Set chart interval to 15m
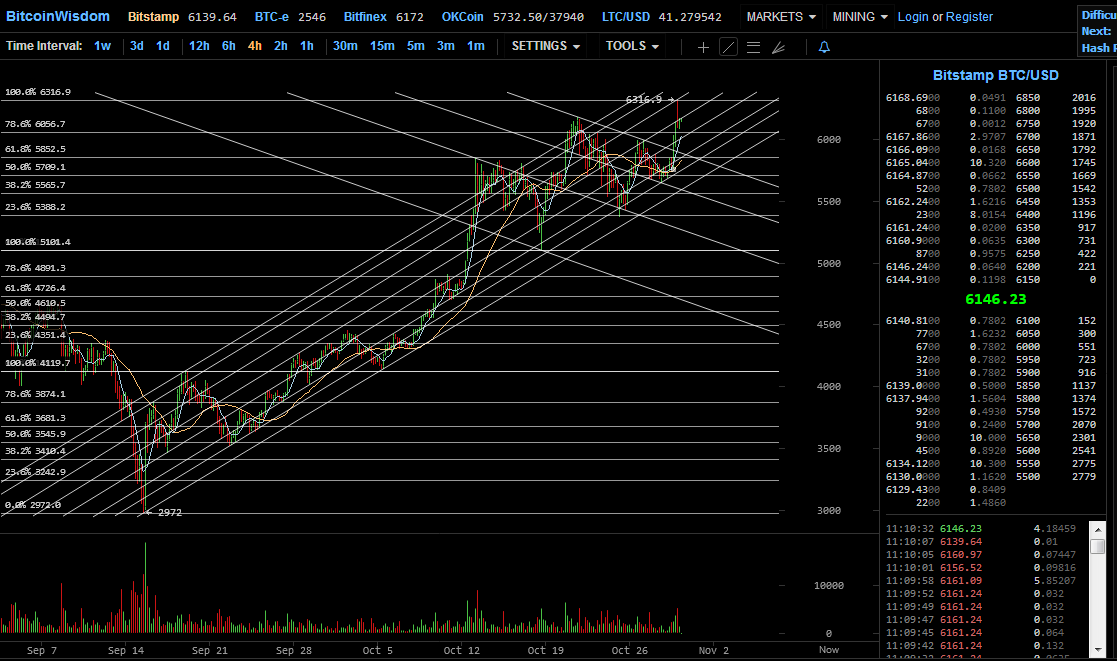This screenshot has height=661, width=1117. 382,46
